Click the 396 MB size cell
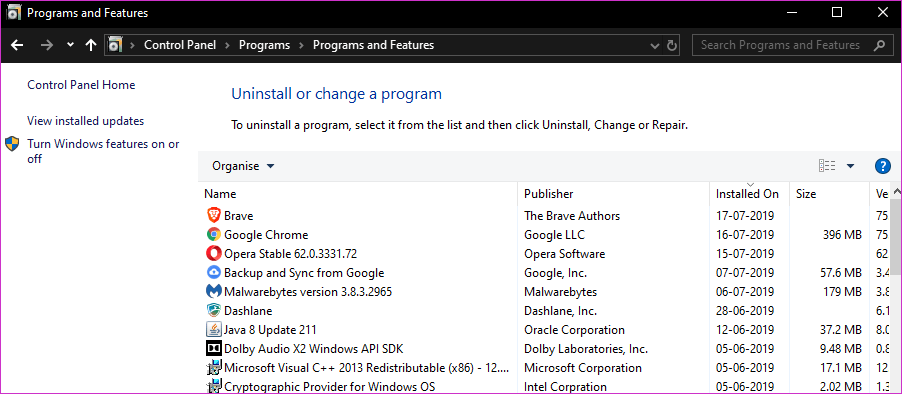902x394 pixels. pyautogui.click(x=842, y=235)
